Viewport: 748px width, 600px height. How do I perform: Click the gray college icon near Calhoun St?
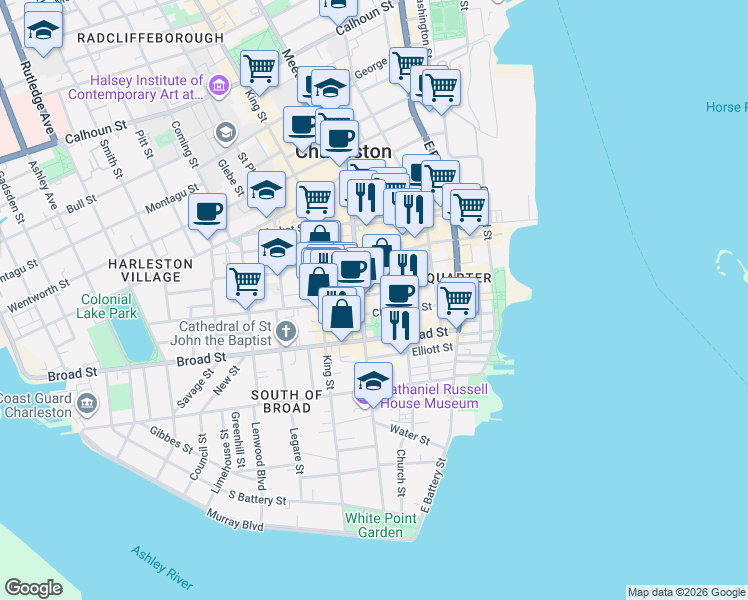[226, 133]
